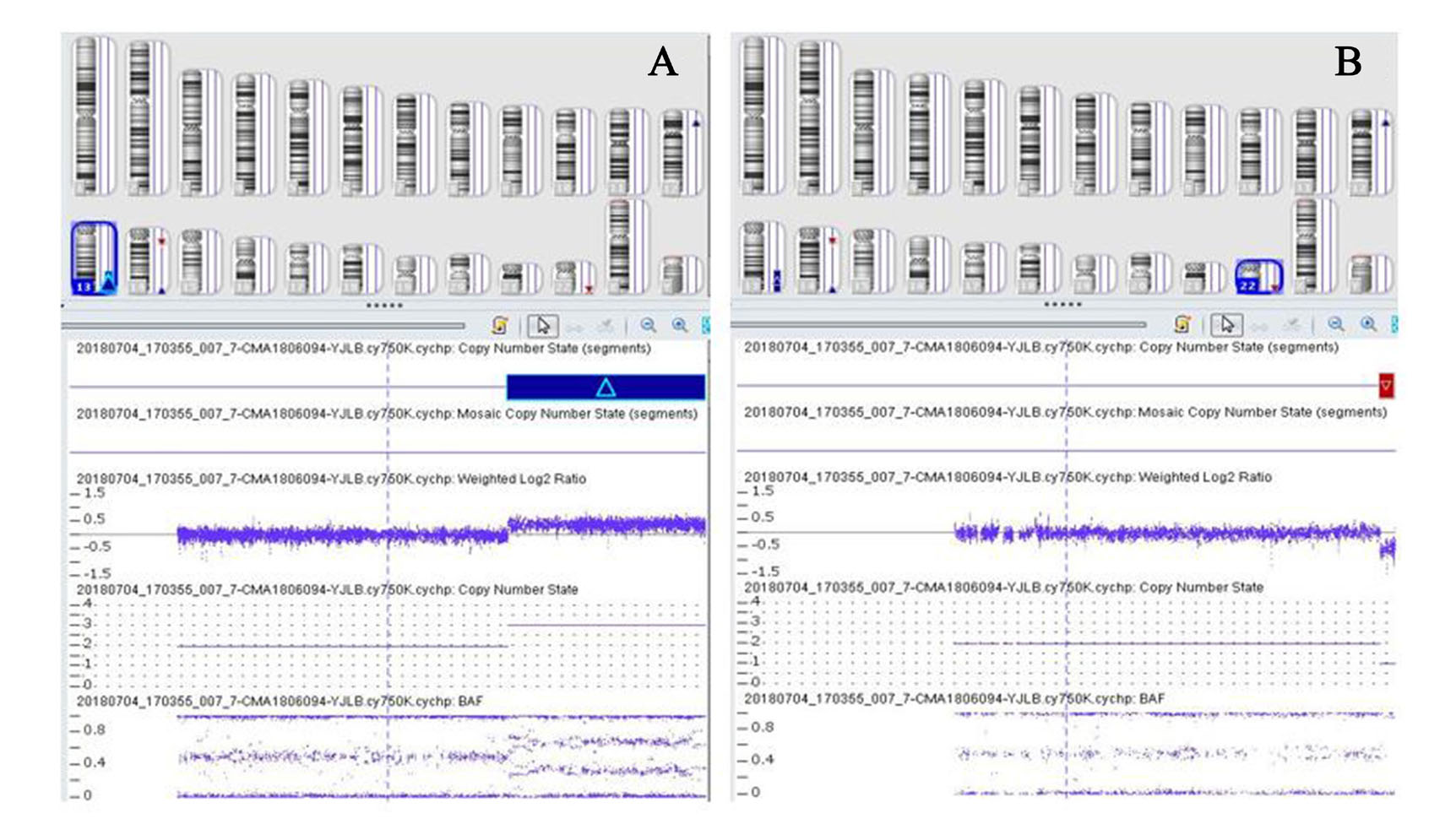Image resolution: width=1456 pixels, height=824 pixels.
Task: Click the red loss segment in panel B
Action: [x=1385, y=385]
